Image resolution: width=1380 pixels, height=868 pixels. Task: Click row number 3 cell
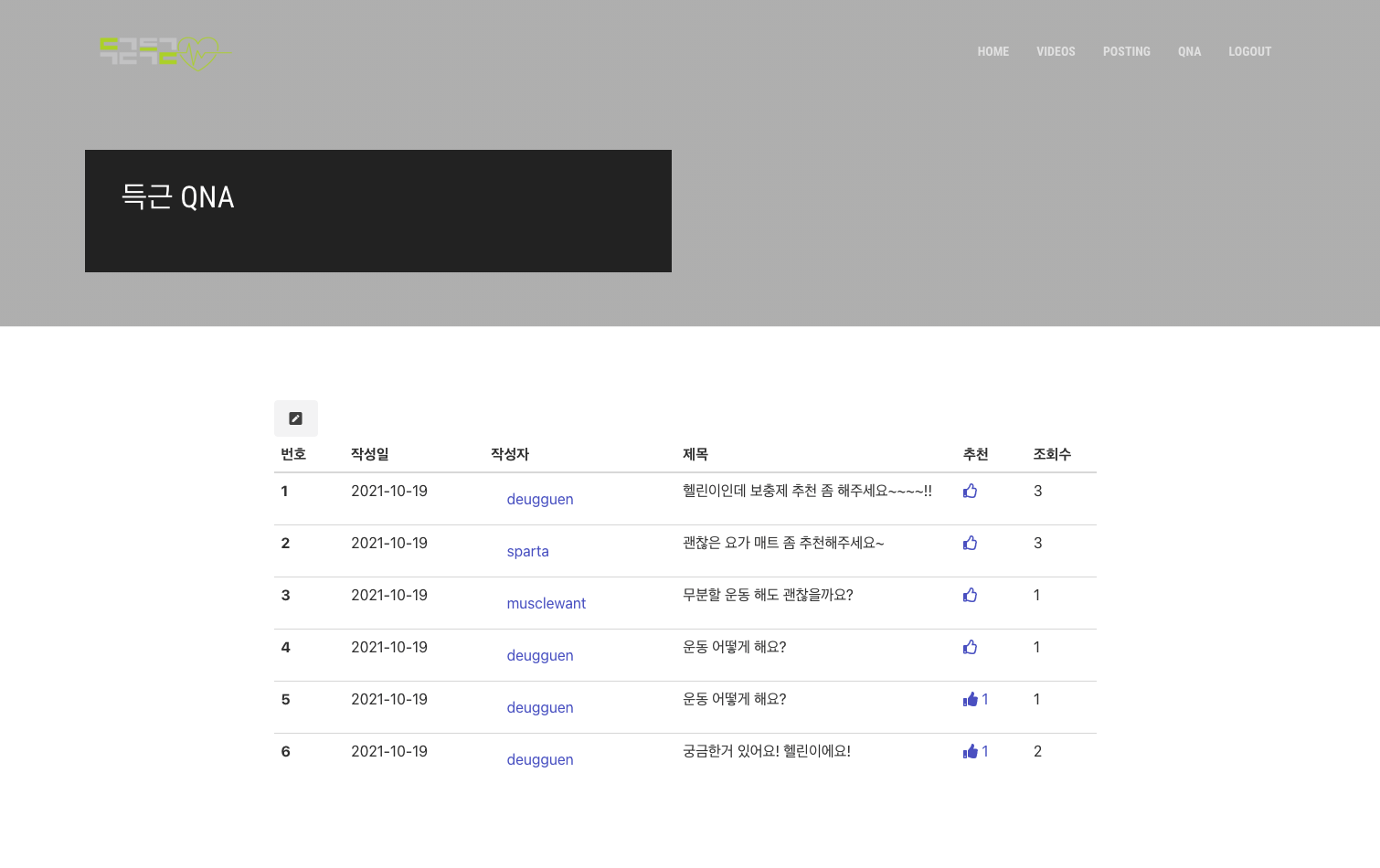(x=285, y=595)
